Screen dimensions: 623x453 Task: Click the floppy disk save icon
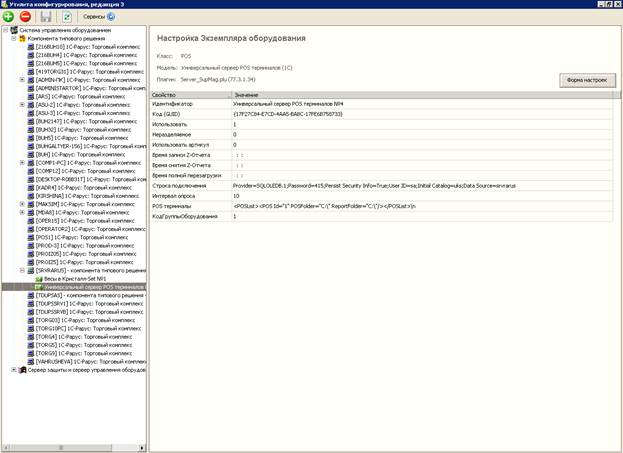click(46, 17)
